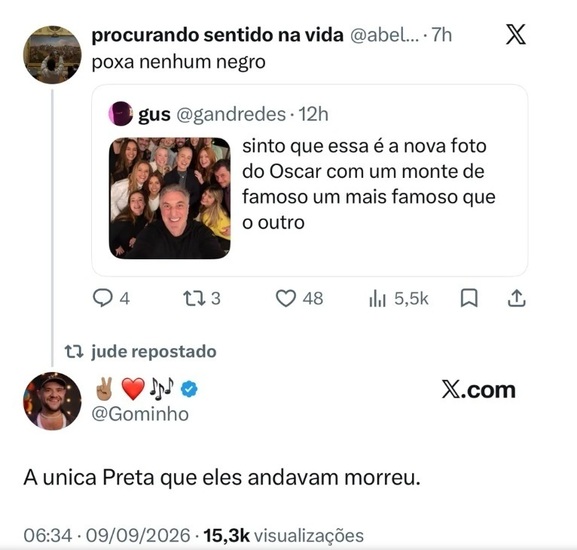Click the 15,3k visualizações count
This screenshot has width=577, height=550.
pyautogui.click(x=283, y=535)
